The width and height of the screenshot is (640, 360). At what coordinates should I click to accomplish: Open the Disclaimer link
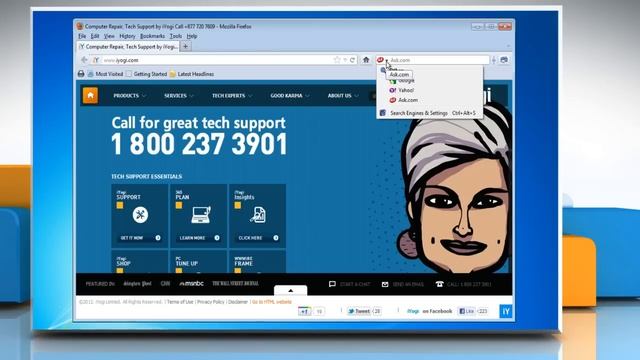pos(238,302)
